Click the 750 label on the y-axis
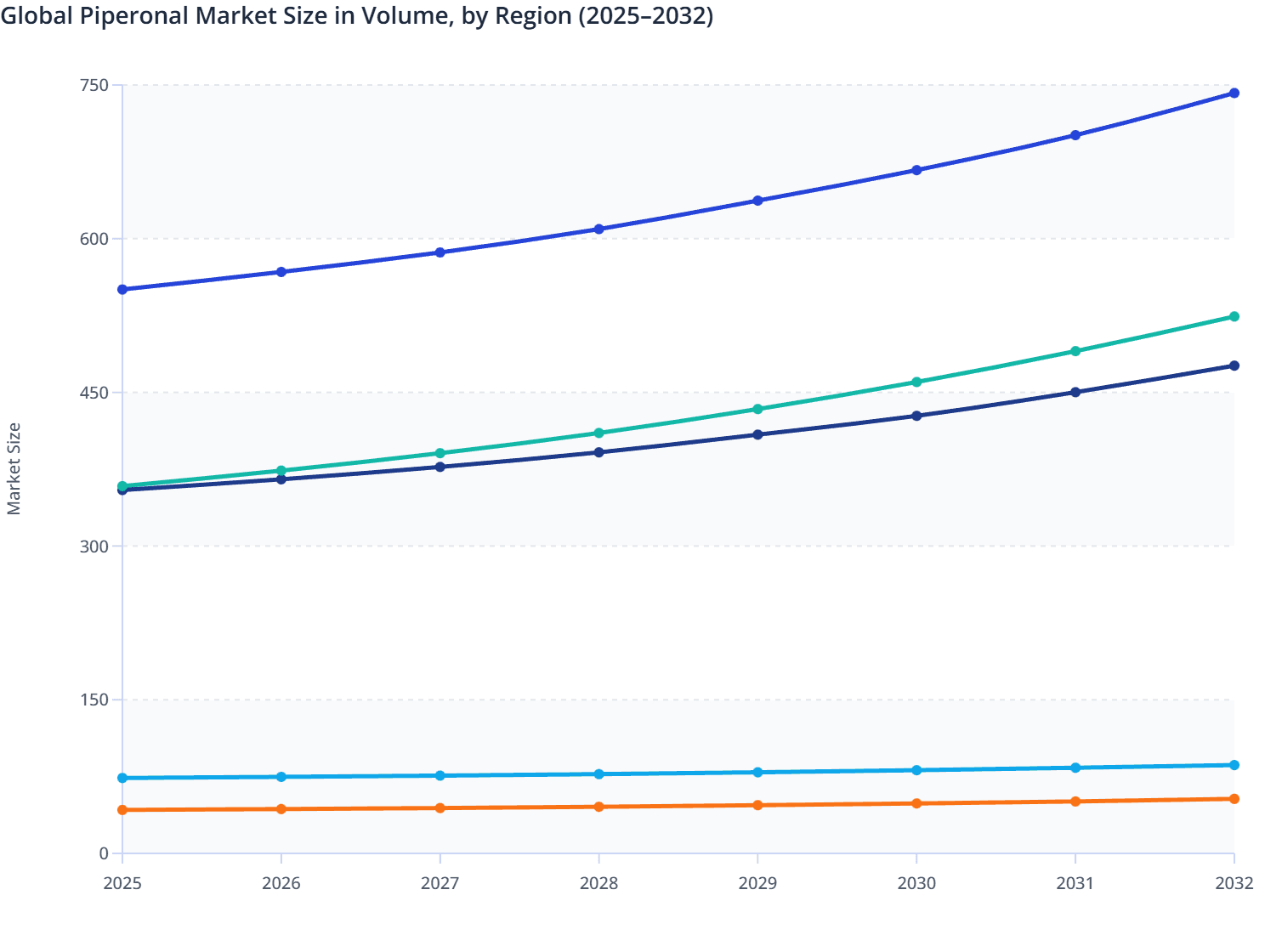 pyautogui.click(x=96, y=85)
